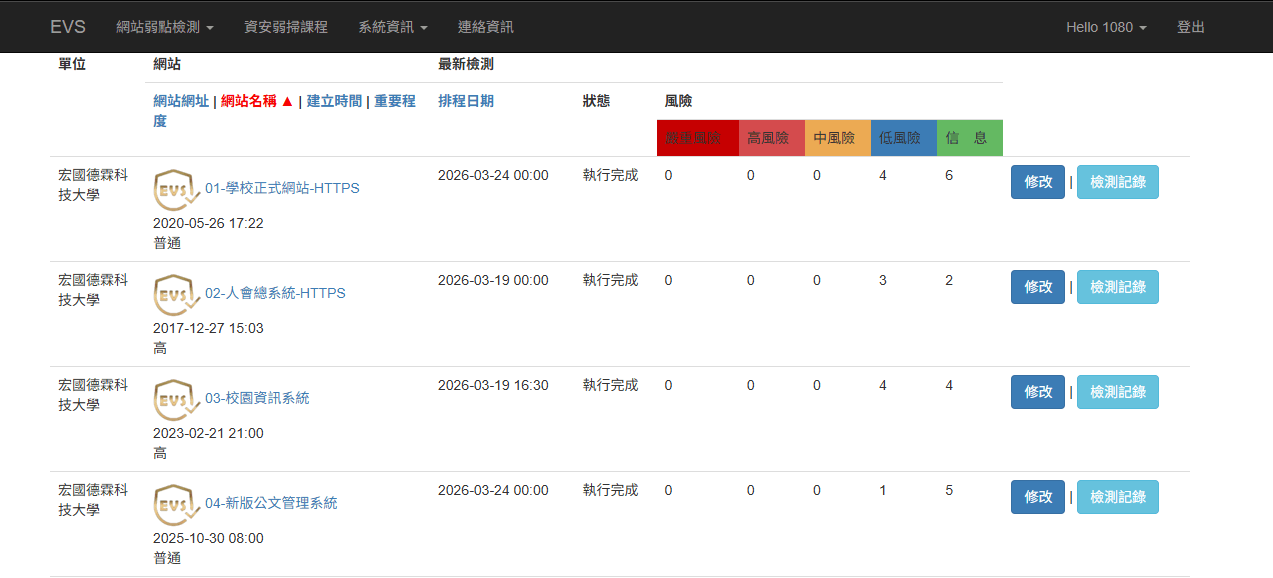Viewport: 1273px width, 578px height.
Task: Open the 03-校園資訊系統 site link
Action: [x=257, y=398]
